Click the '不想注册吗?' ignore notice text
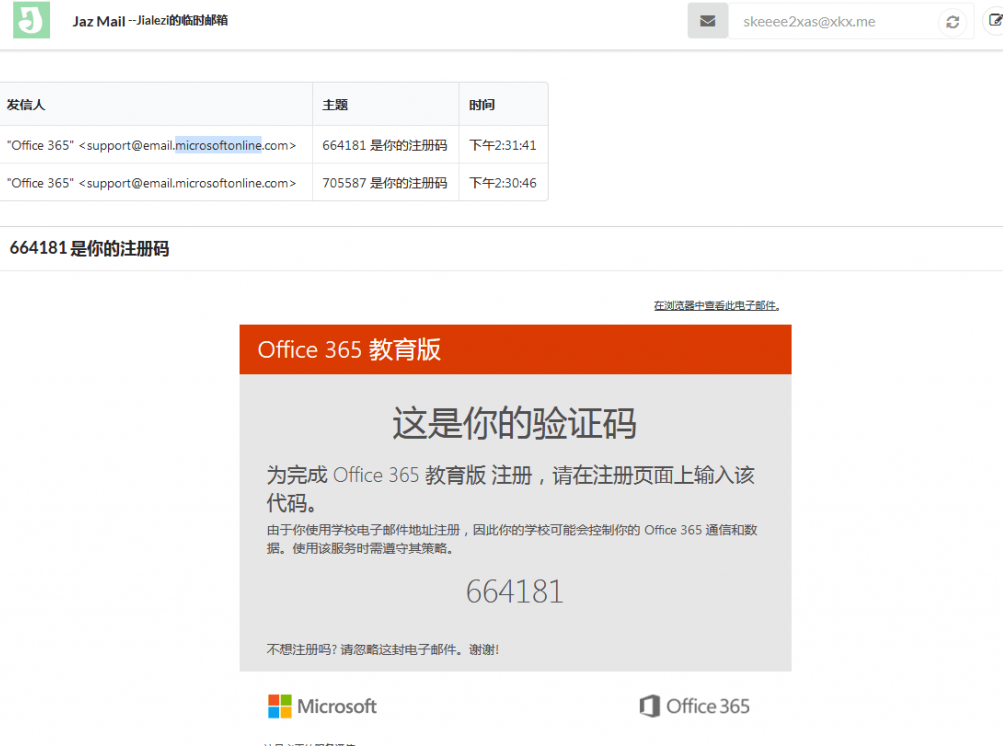1003x746 pixels. [x=383, y=650]
